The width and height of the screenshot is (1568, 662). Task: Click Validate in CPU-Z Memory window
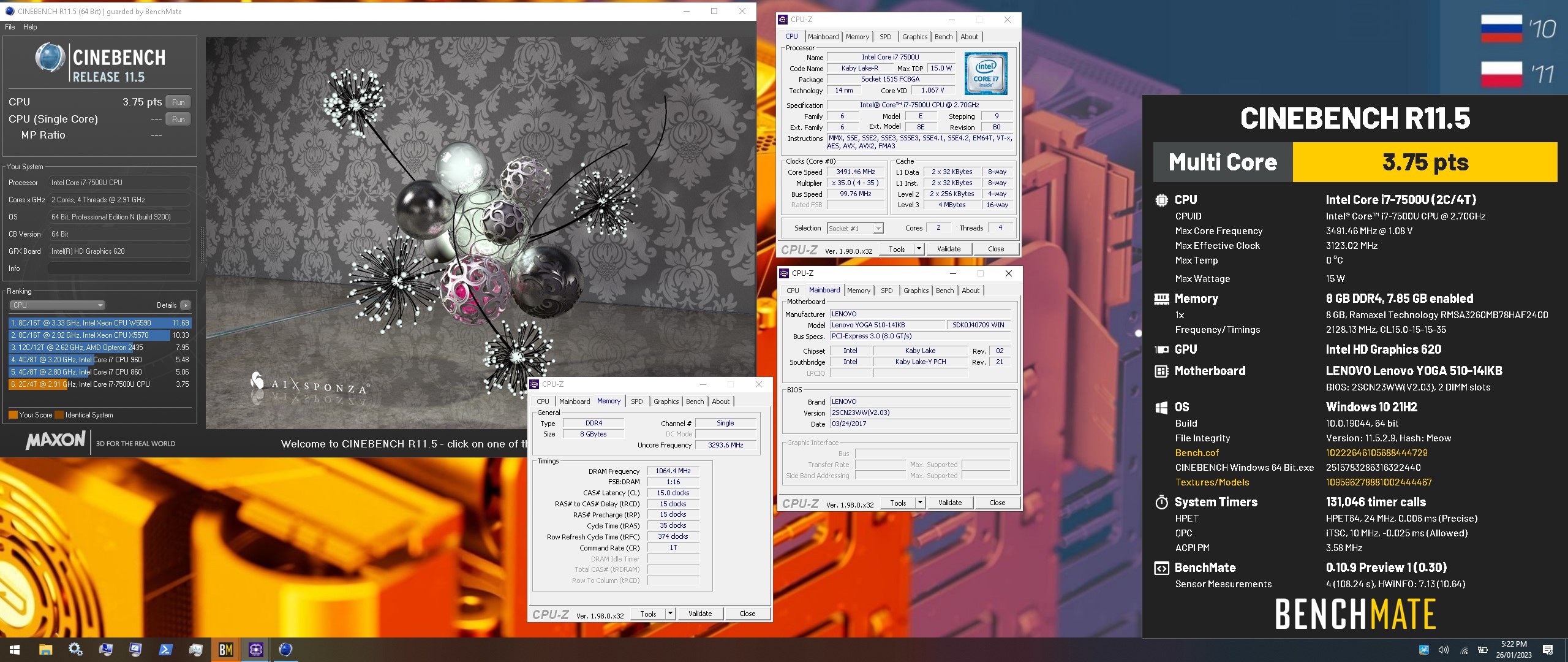coord(700,614)
